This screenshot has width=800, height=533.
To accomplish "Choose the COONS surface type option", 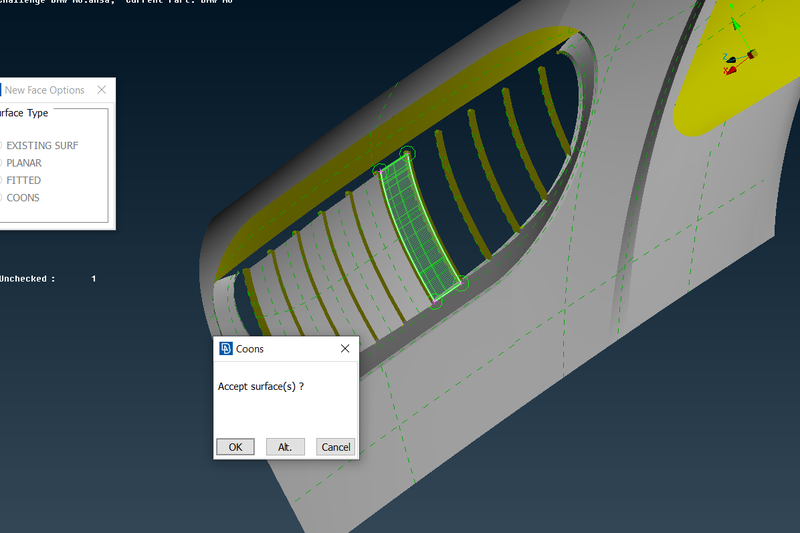I will [20, 197].
